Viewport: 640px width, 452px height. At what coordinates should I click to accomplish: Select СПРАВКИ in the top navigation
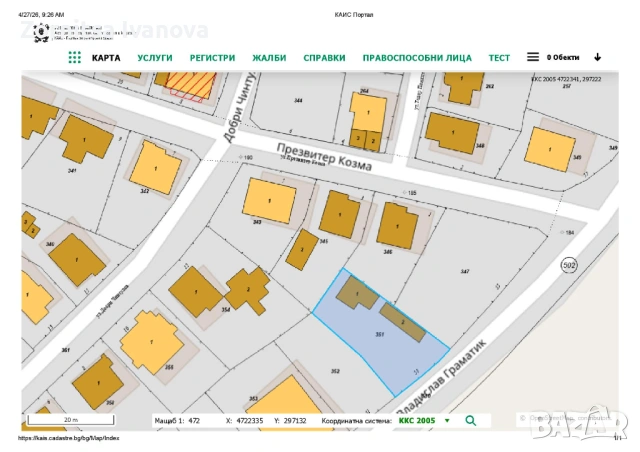pyautogui.click(x=325, y=58)
